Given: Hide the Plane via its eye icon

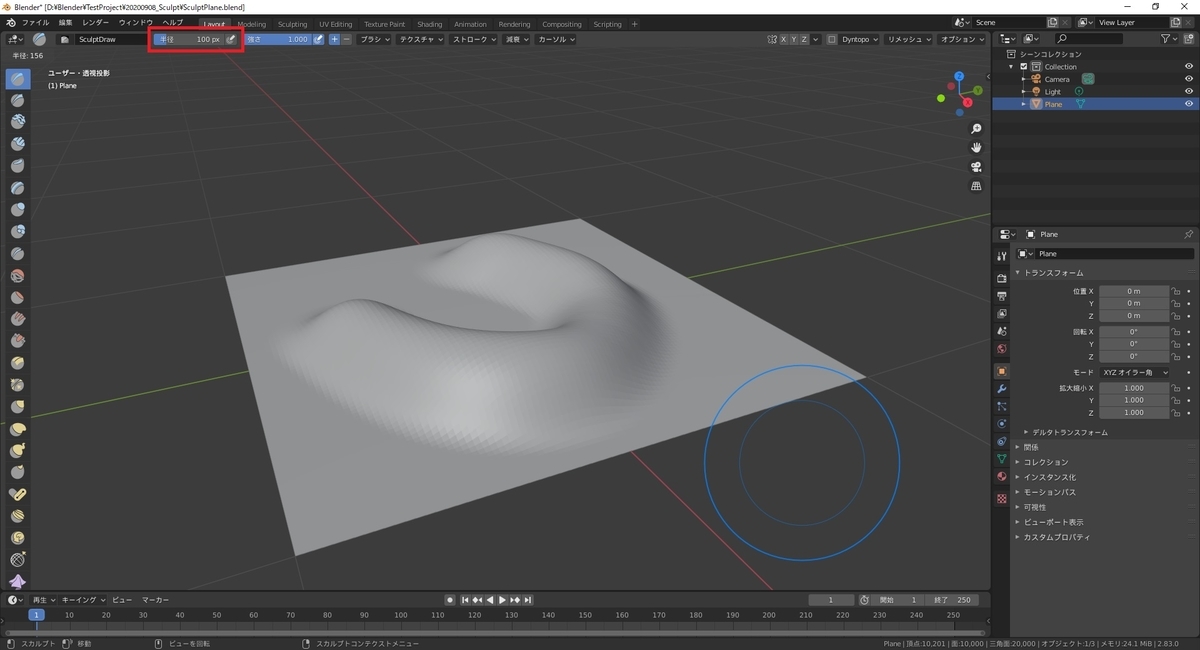Looking at the screenshot, I should pos(1189,104).
